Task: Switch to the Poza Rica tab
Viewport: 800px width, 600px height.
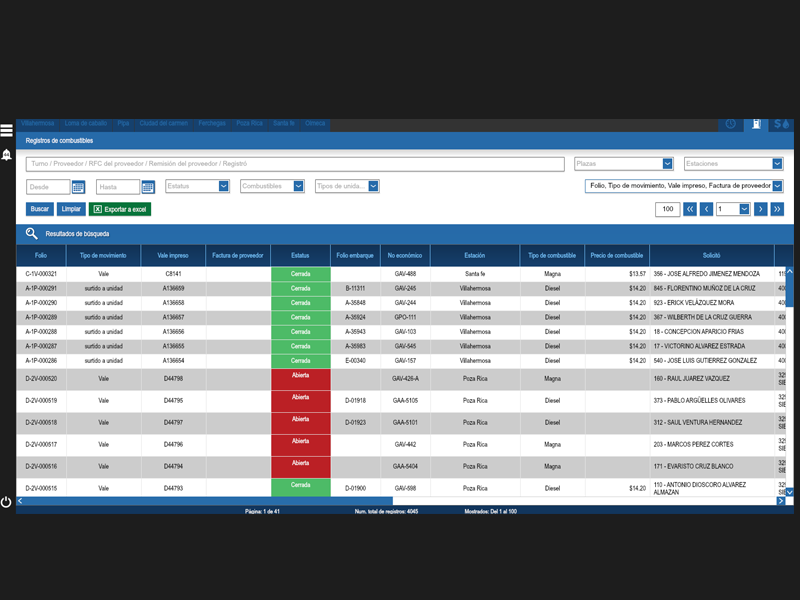Action: (249, 124)
